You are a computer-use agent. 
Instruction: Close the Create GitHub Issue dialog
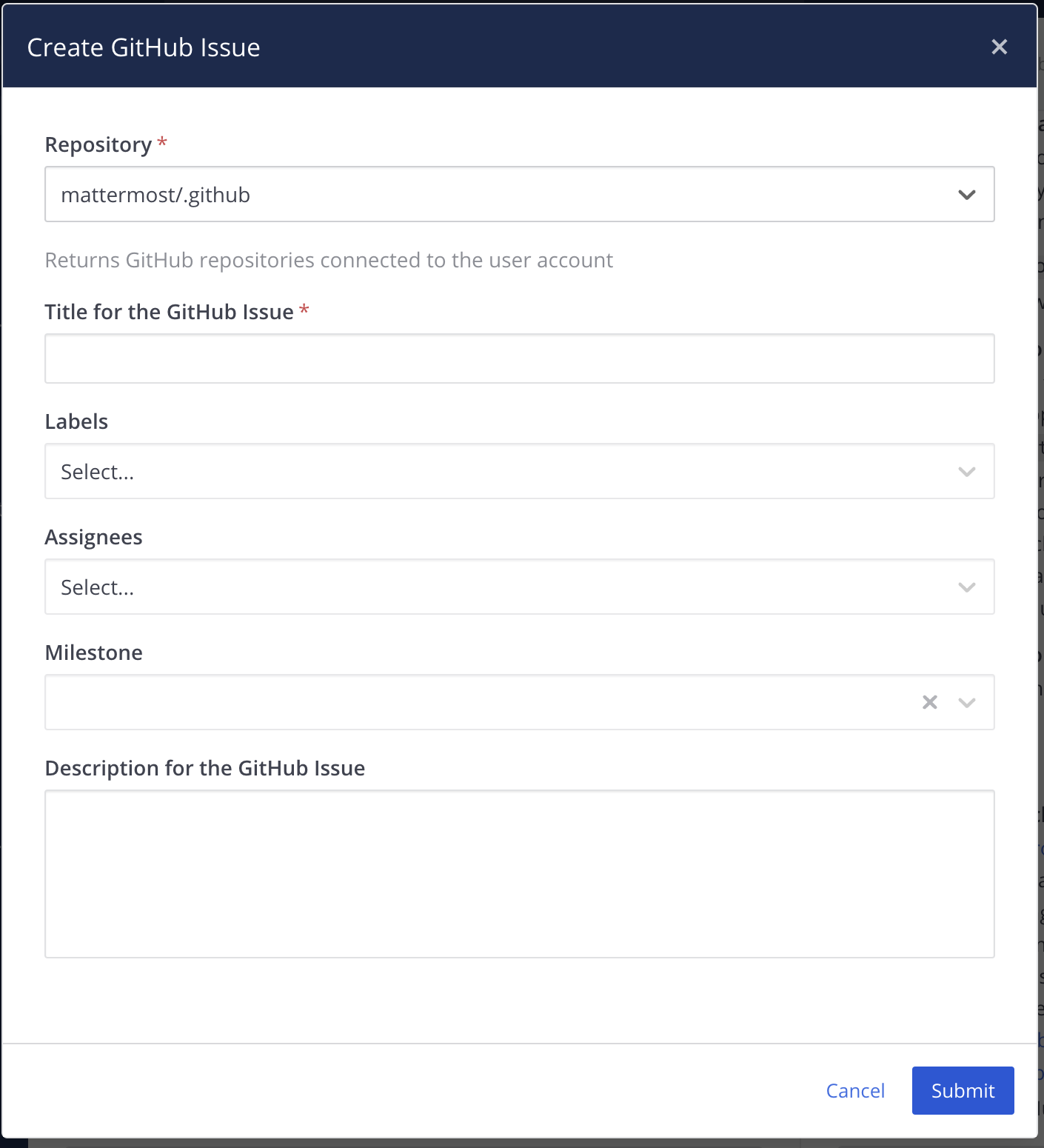point(999,47)
